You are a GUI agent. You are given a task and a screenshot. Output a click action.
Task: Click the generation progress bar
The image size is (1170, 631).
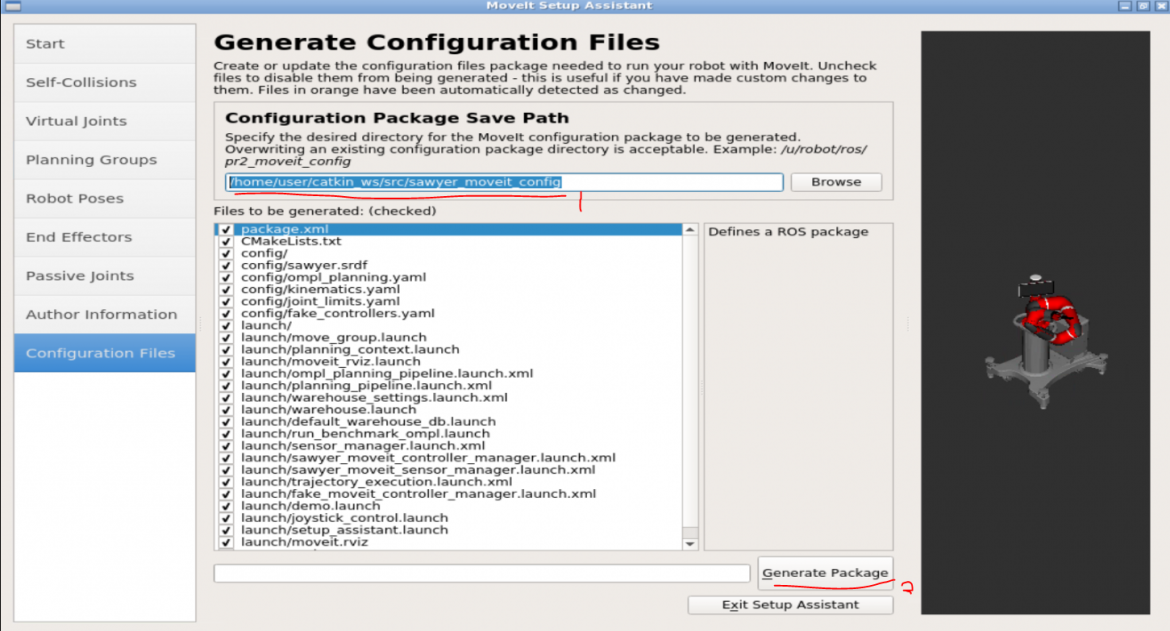click(x=482, y=573)
